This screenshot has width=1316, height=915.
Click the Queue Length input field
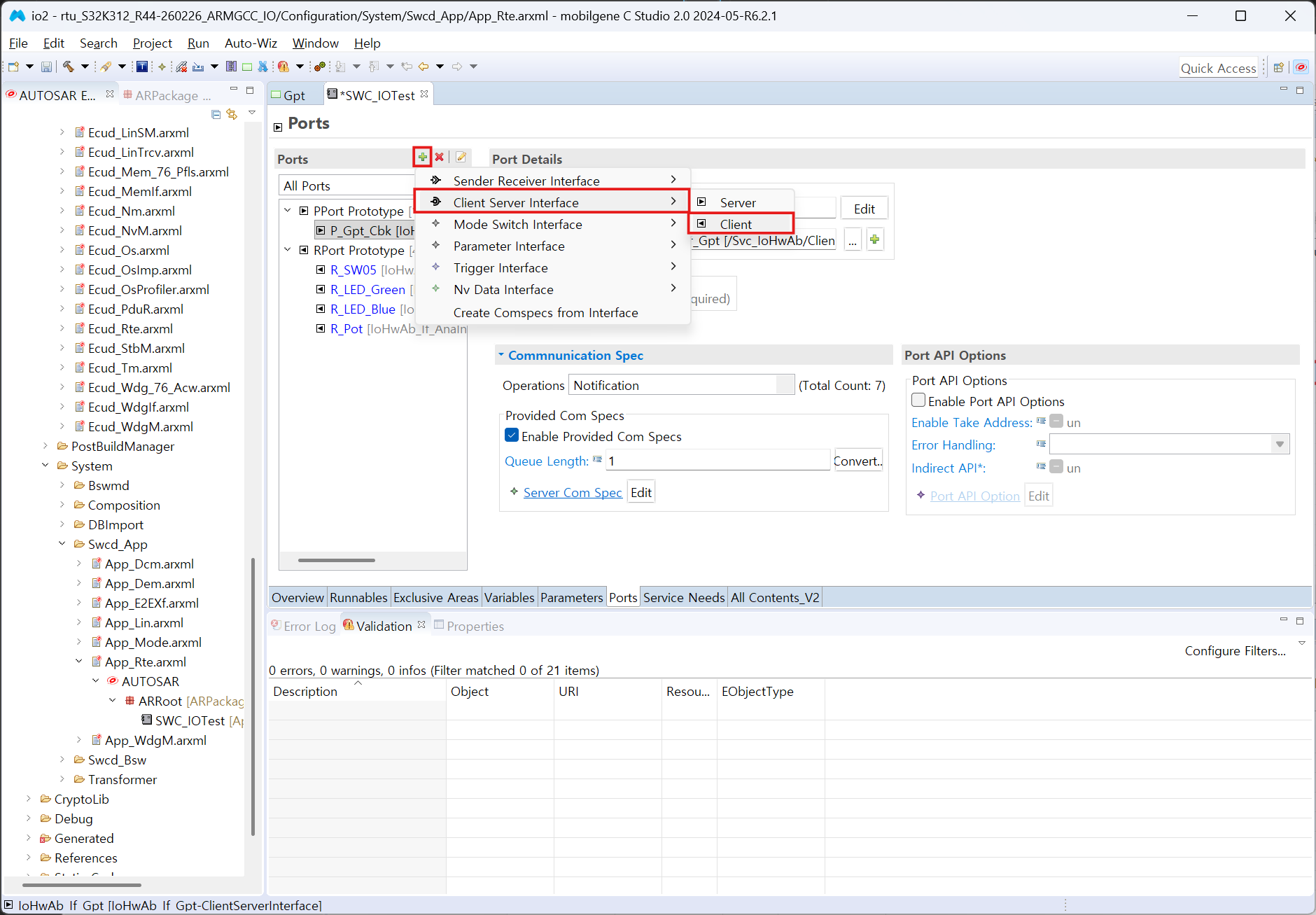pos(717,461)
